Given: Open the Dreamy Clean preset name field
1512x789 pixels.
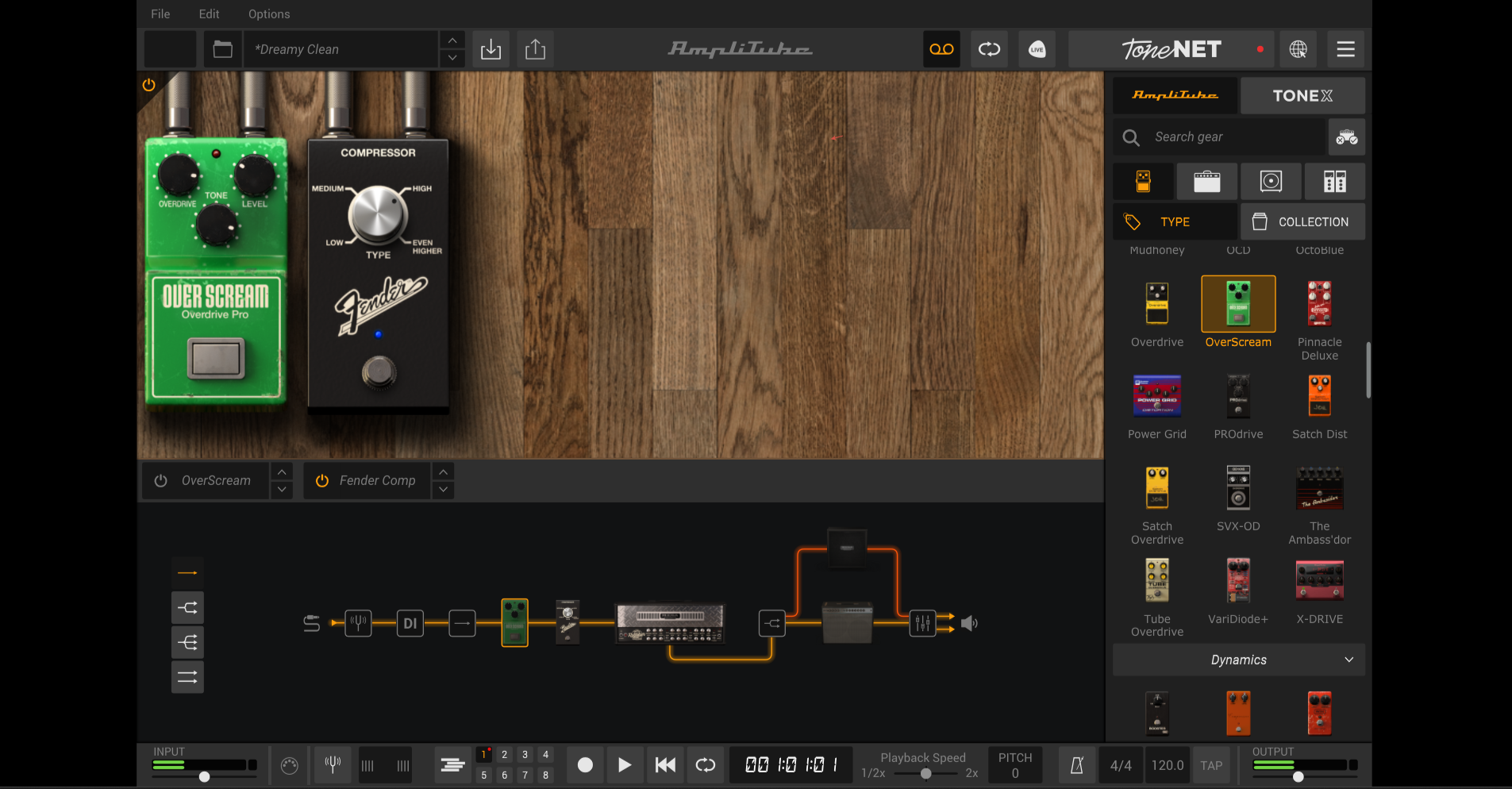Looking at the screenshot, I should pyautogui.click(x=341, y=49).
